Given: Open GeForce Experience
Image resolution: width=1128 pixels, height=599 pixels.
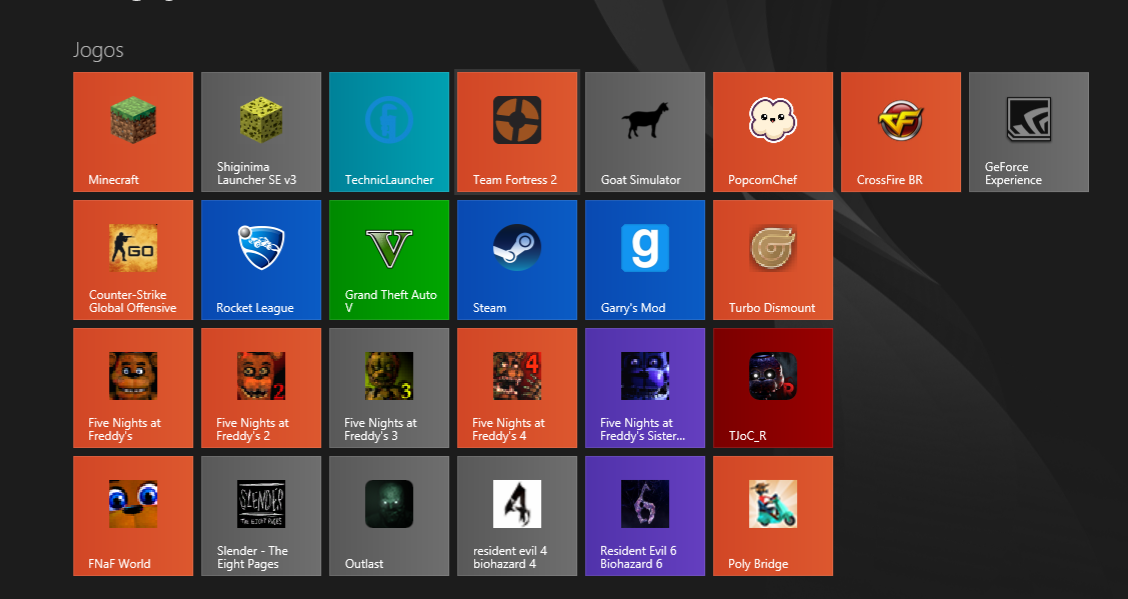Looking at the screenshot, I should [x=1029, y=132].
